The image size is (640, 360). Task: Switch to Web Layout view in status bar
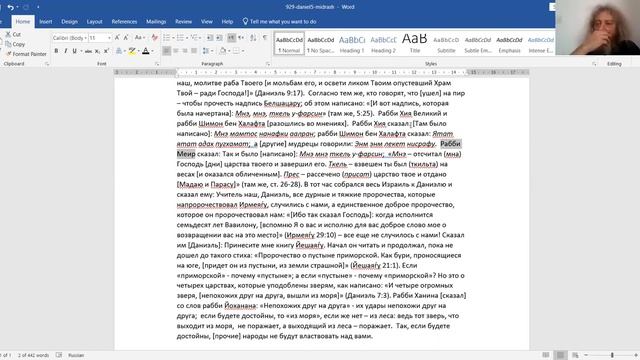[575, 355]
